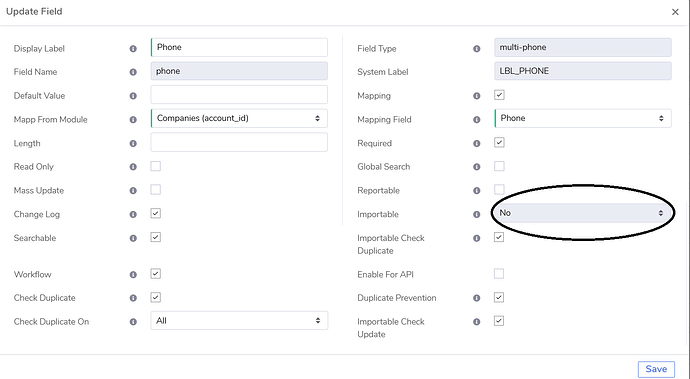Click info icon beside Length
Screen dimensions: 690x379
coord(133,144)
